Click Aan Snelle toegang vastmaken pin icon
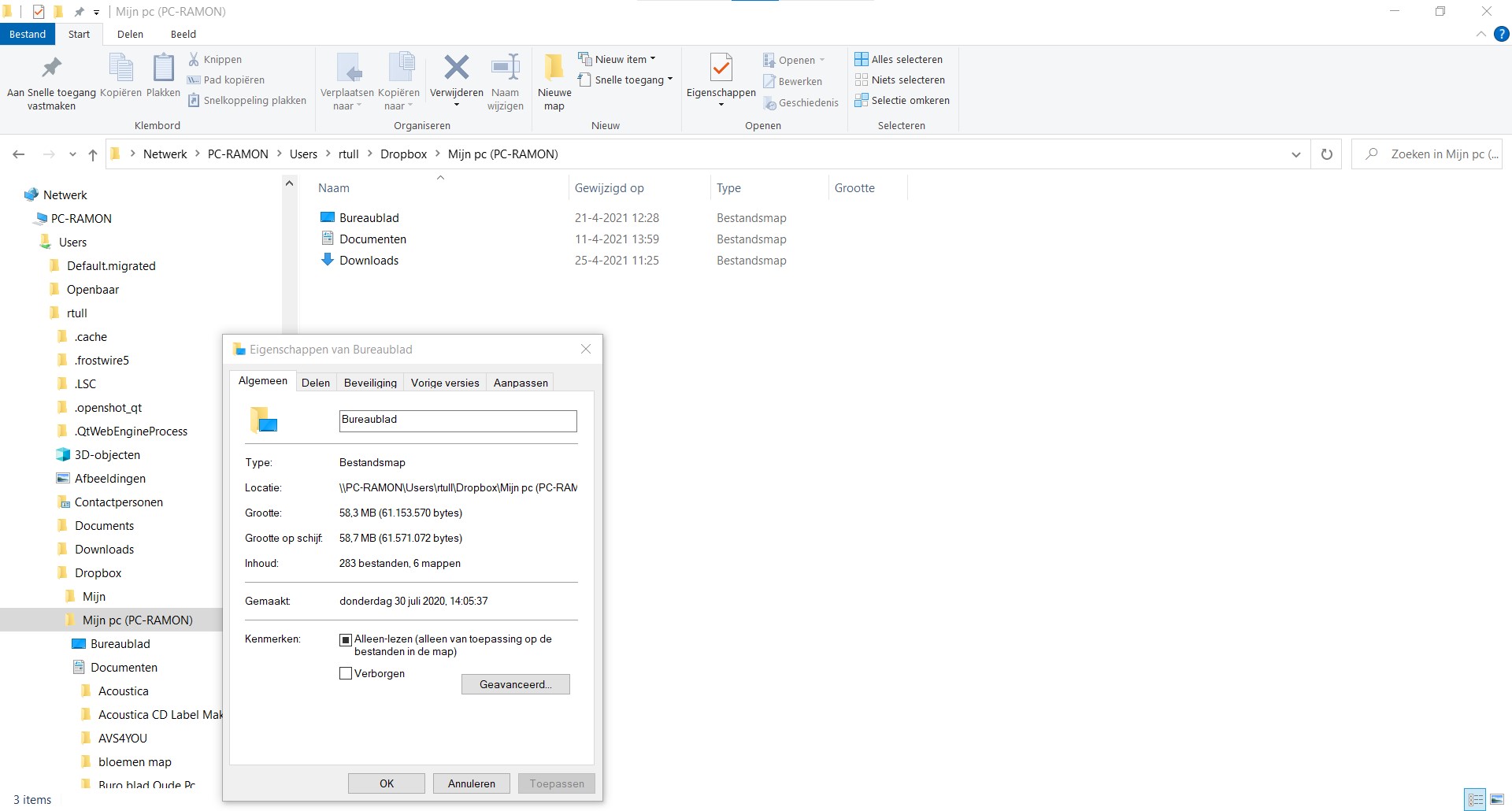The height and width of the screenshot is (811, 1512). (52, 68)
